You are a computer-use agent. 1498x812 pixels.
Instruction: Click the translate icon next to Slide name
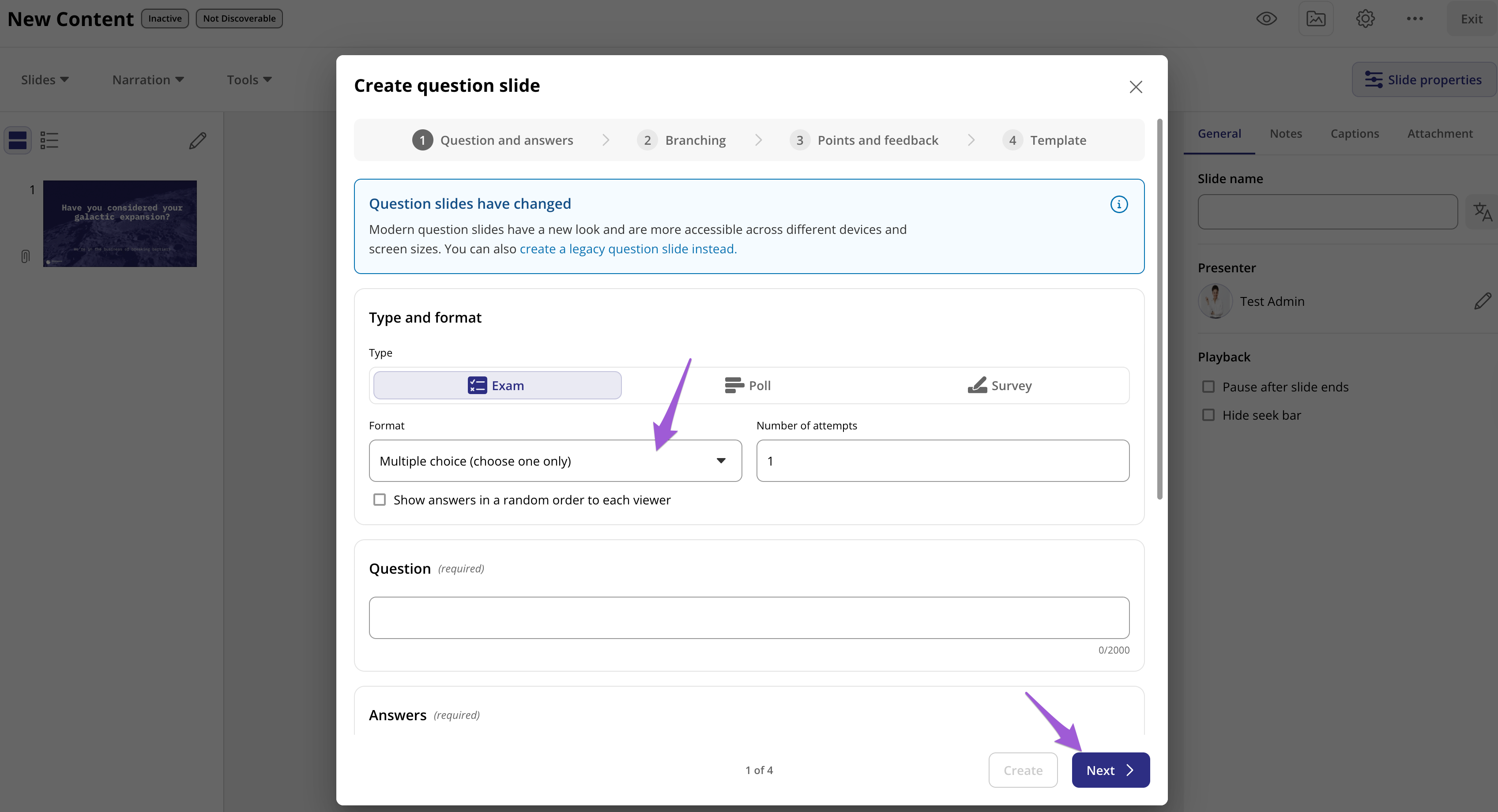point(1482,211)
